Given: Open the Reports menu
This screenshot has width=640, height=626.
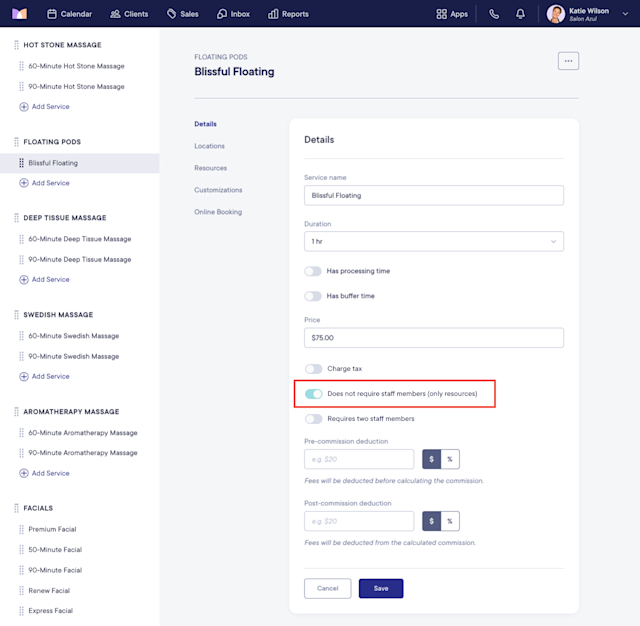Looking at the screenshot, I should point(288,14).
